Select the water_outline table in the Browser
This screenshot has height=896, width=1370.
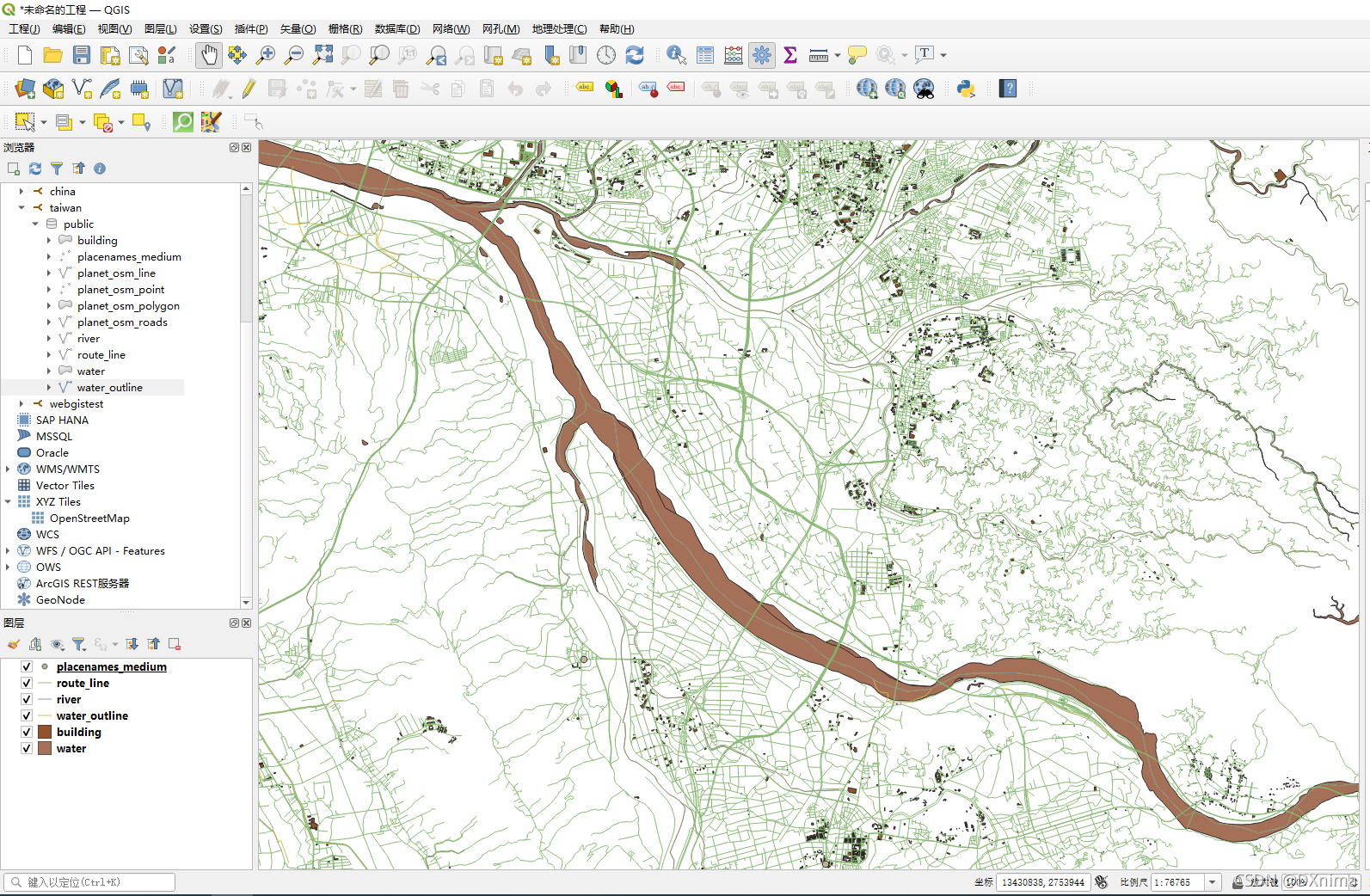(110, 388)
